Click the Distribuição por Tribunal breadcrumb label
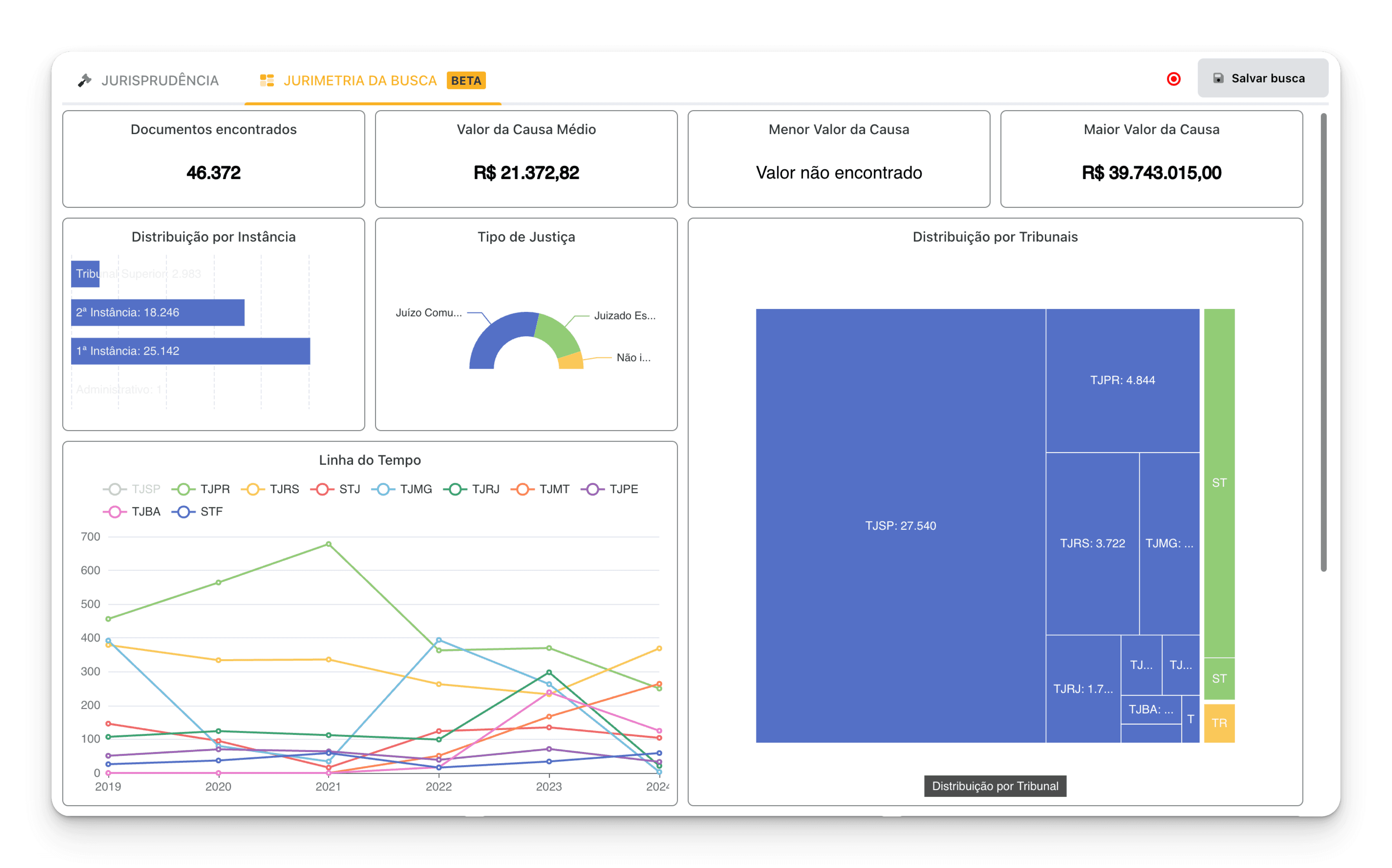The image size is (1392, 868). pyautogui.click(x=995, y=786)
